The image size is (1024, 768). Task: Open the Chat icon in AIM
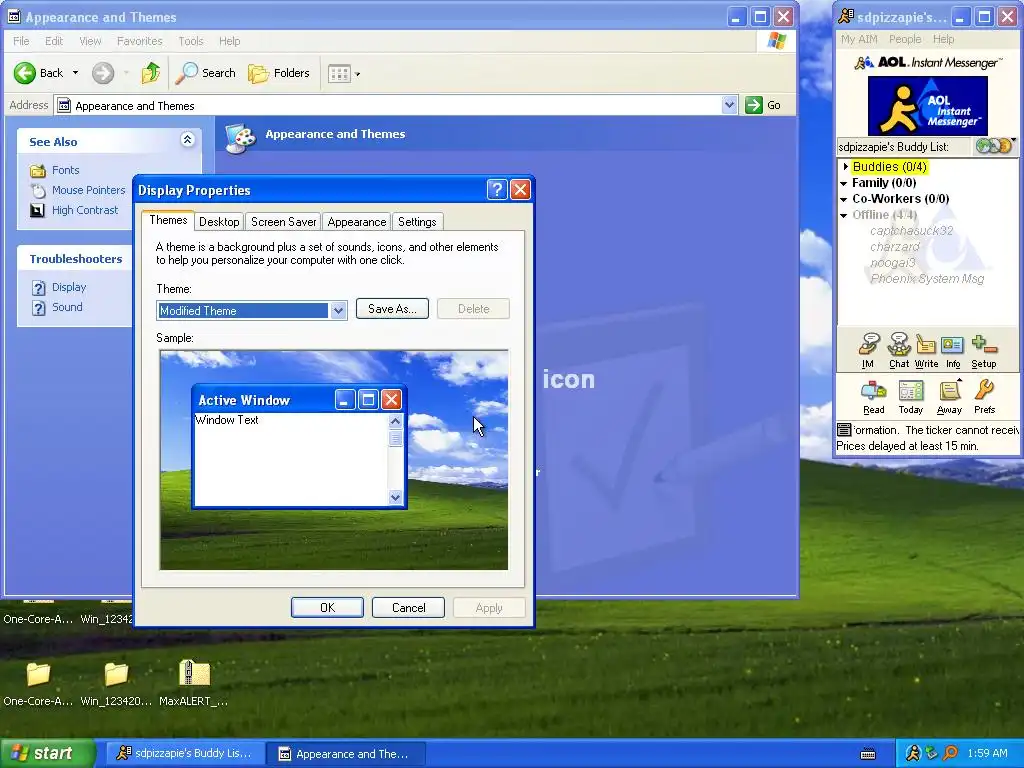coord(899,351)
